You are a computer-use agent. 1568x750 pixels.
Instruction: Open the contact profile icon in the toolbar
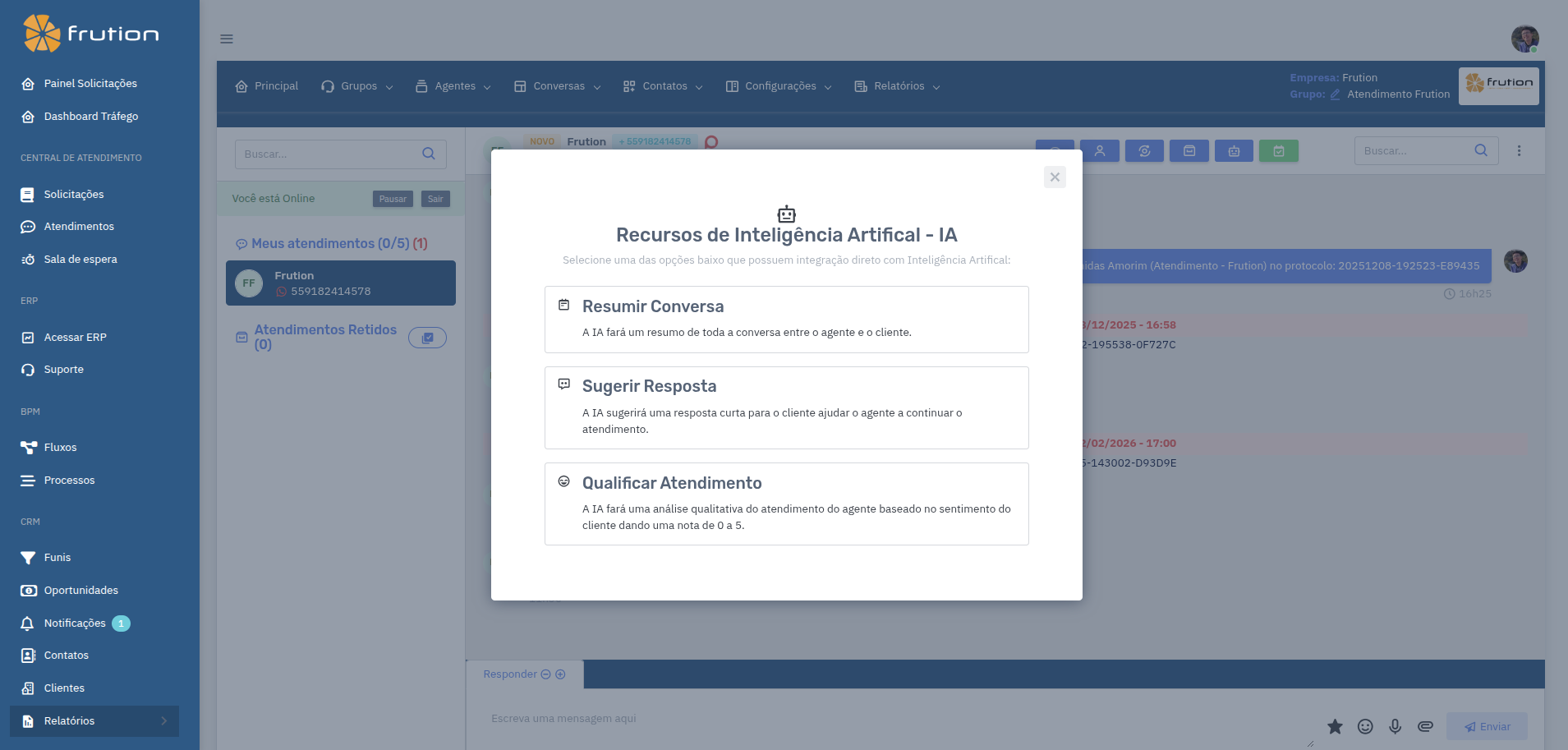click(x=1101, y=150)
